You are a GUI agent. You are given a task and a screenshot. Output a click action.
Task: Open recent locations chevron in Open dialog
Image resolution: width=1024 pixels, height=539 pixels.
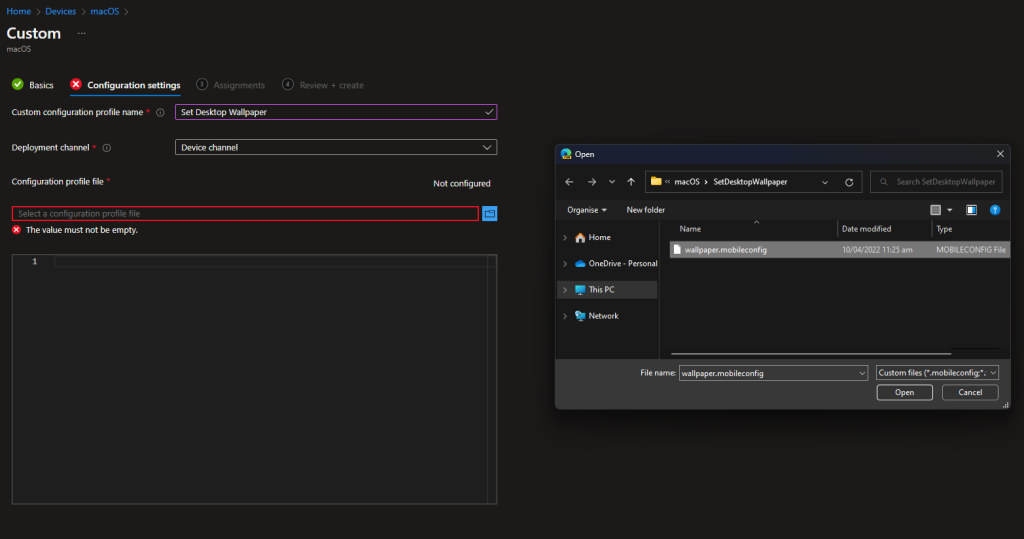[612, 182]
